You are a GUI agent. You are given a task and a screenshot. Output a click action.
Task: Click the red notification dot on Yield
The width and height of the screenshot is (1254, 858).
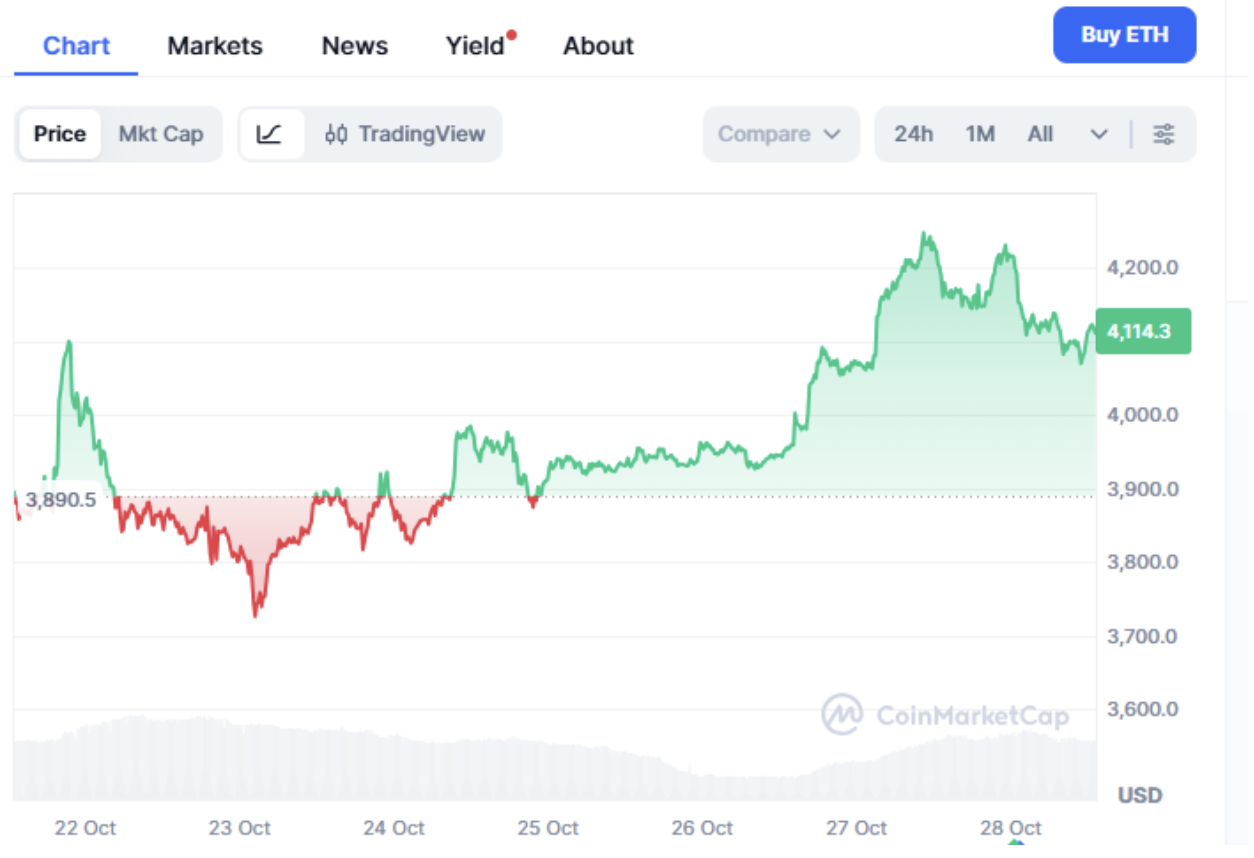(511, 35)
